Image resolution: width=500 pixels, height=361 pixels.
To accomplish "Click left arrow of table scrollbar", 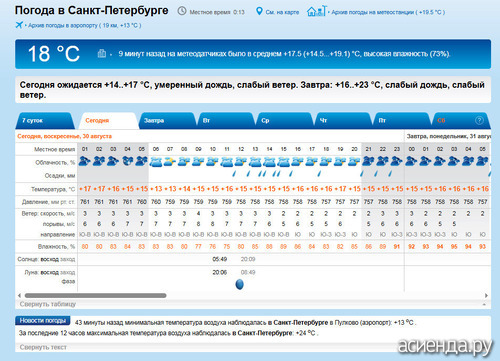I will click(x=19, y=295).
